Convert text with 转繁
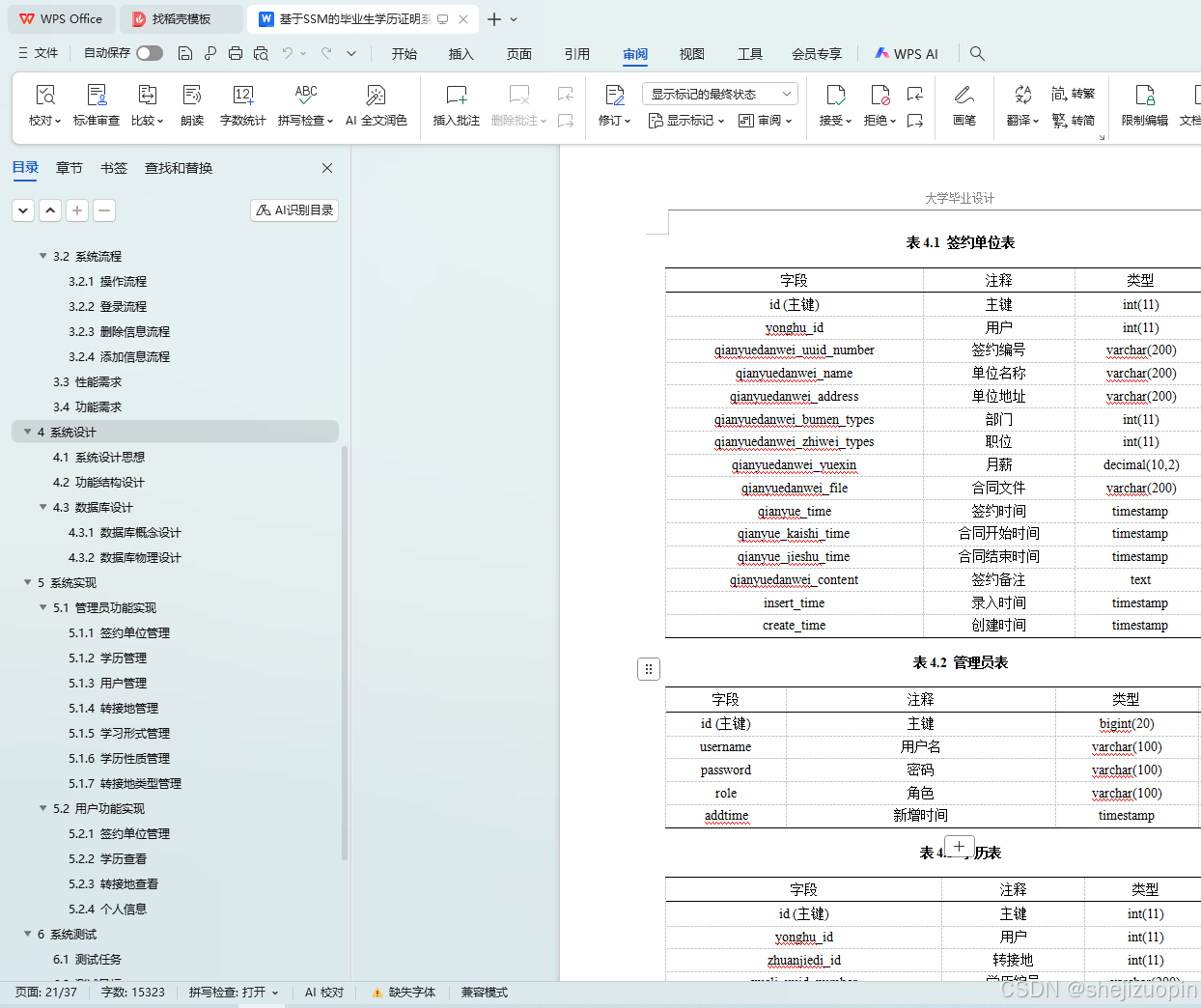Viewport: 1201px width, 1008px height. tap(1074, 94)
